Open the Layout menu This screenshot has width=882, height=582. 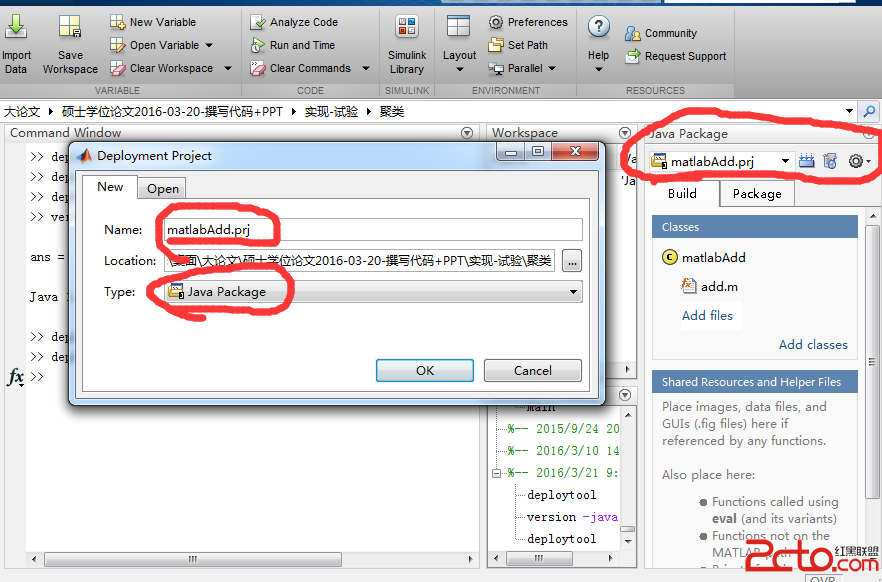[x=459, y=44]
